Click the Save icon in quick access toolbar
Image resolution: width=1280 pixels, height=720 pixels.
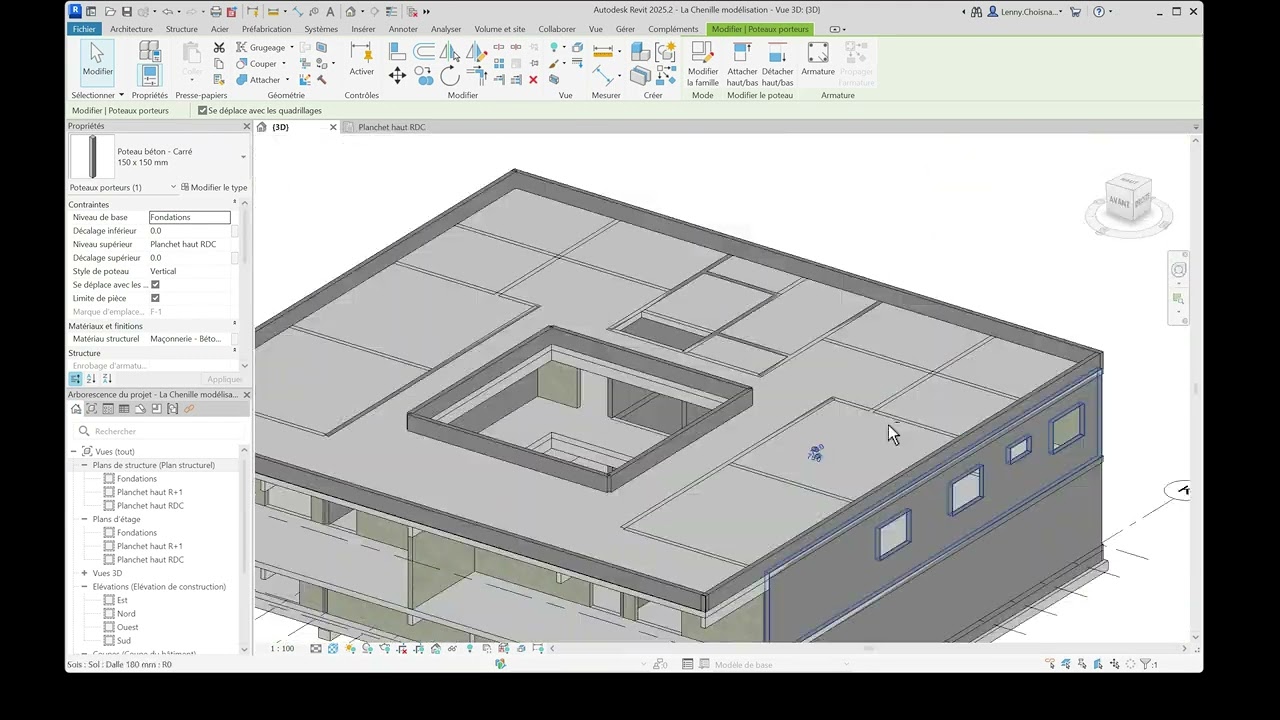point(126,12)
